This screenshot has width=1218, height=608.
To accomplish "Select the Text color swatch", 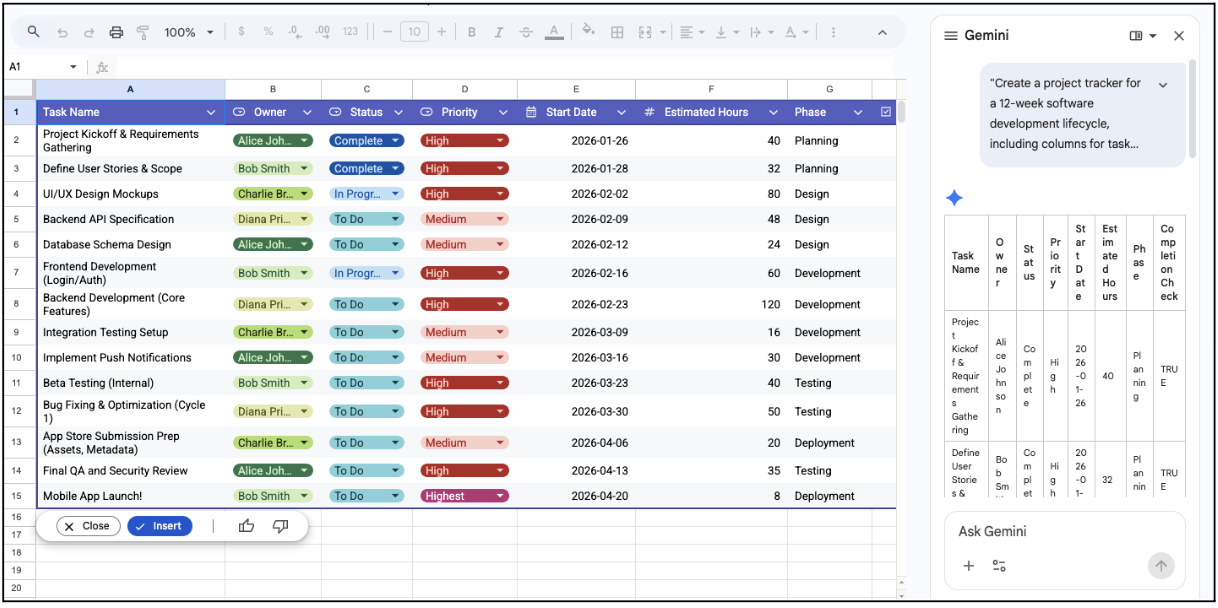I will (554, 31).
